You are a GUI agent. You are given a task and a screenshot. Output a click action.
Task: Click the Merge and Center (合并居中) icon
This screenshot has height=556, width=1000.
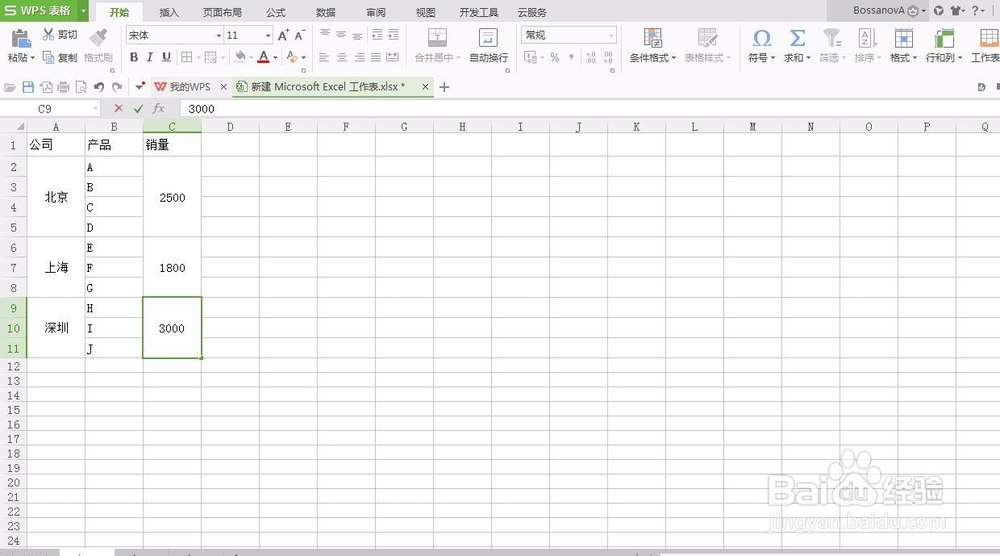437,38
